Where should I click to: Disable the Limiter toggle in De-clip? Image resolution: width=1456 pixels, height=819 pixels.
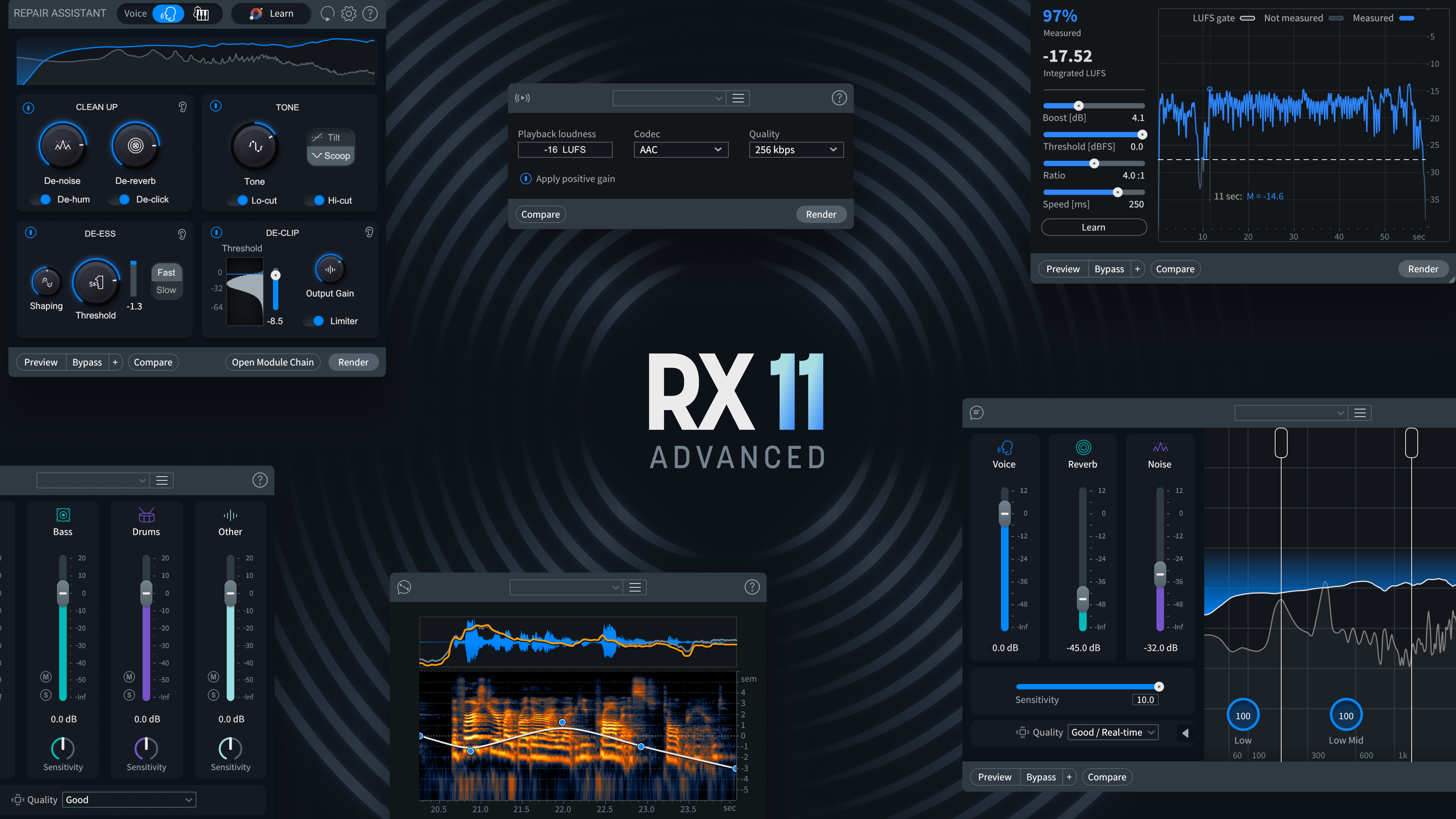click(x=315, y=321)
